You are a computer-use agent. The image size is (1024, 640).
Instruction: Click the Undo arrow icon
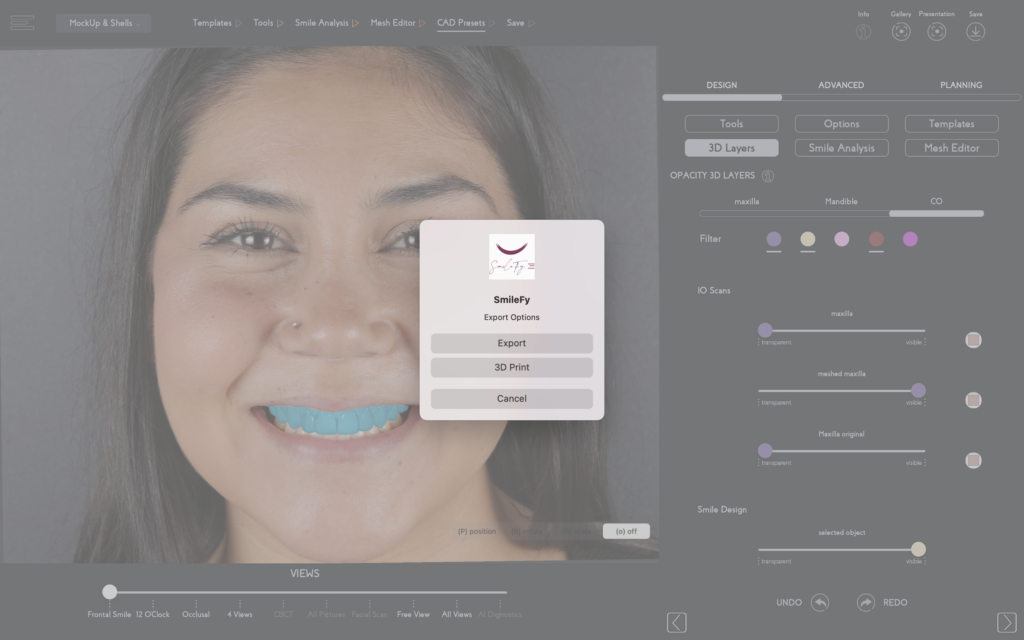(x=818, y=602)
